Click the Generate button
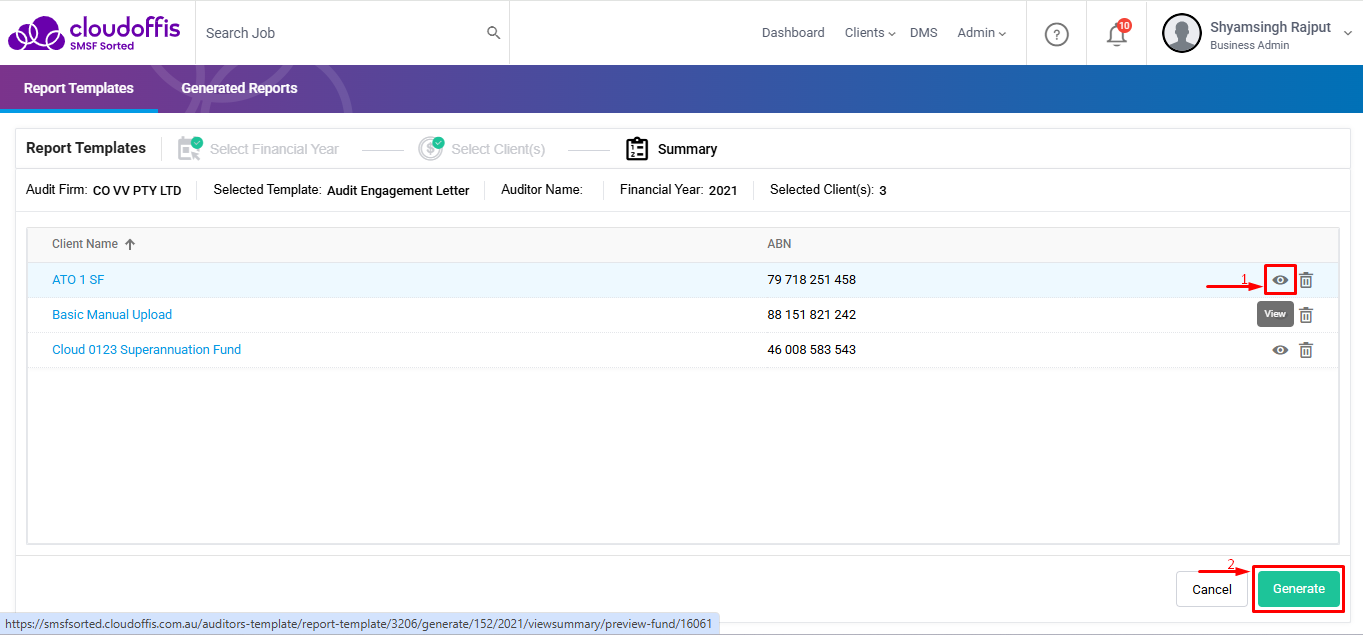The height and width of the screenshot is (635, 1363). 1299,589
